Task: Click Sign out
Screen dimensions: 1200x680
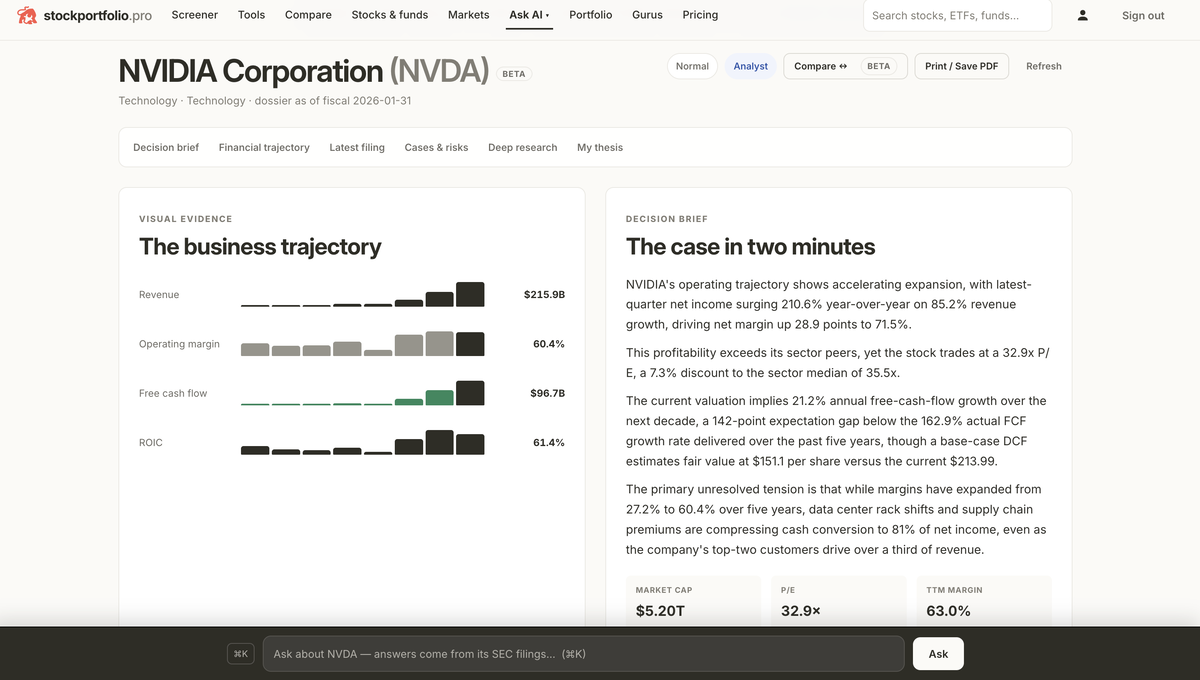Action: pyautogui.click(x=1143, y=15)
